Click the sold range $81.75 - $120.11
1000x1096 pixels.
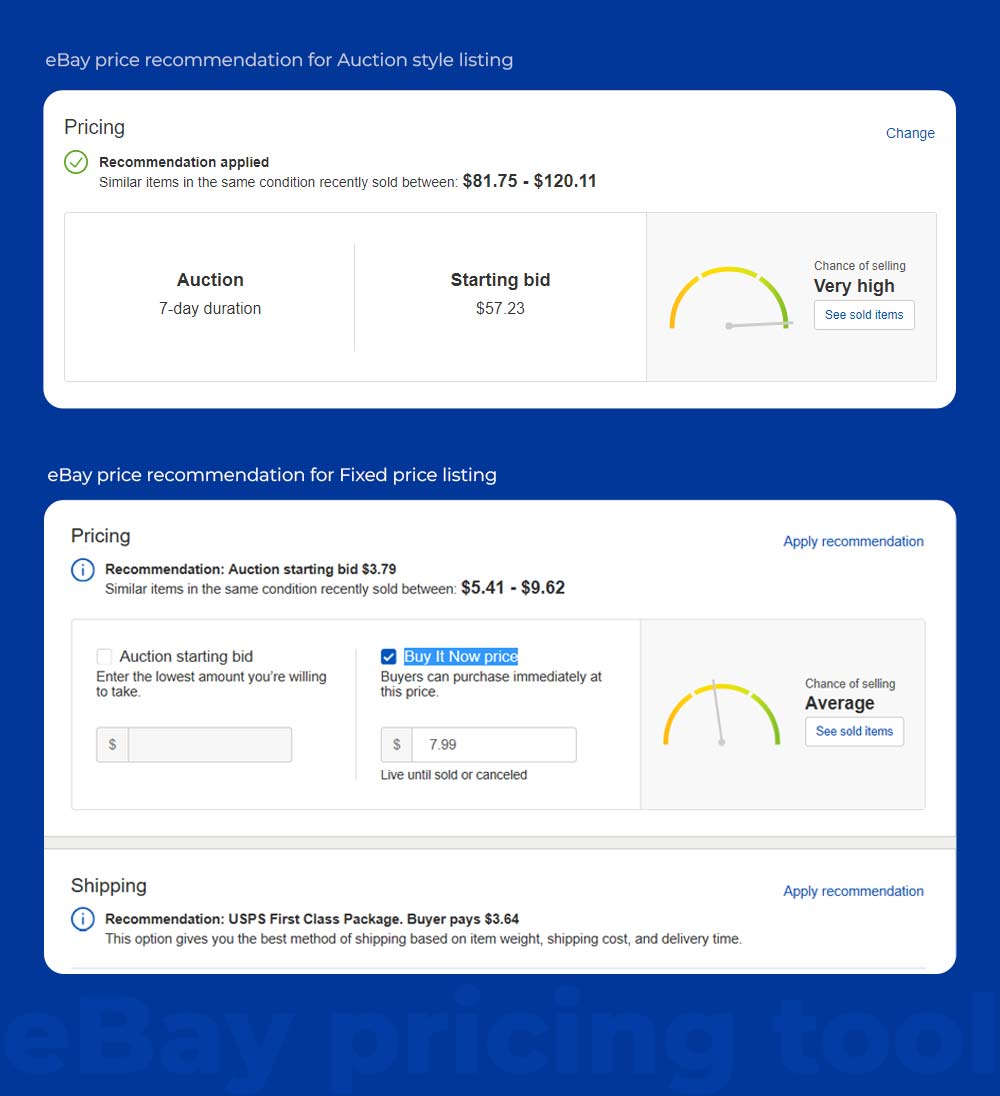click(530, 181)
